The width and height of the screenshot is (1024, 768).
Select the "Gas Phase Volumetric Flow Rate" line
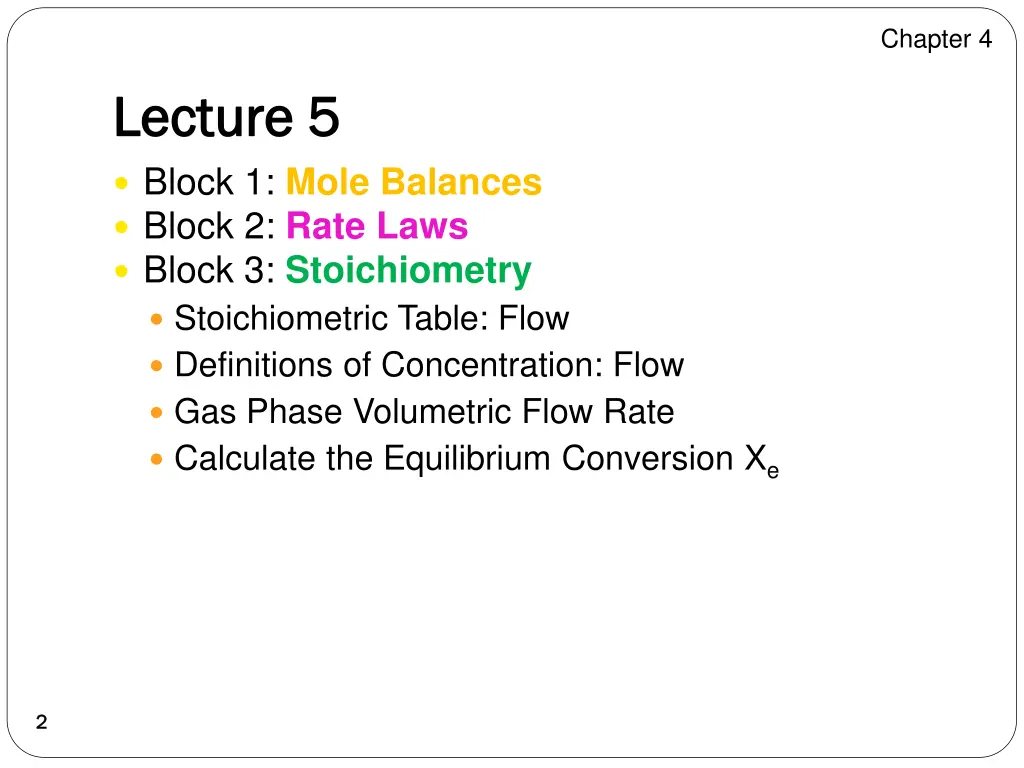tap(424, 411)
